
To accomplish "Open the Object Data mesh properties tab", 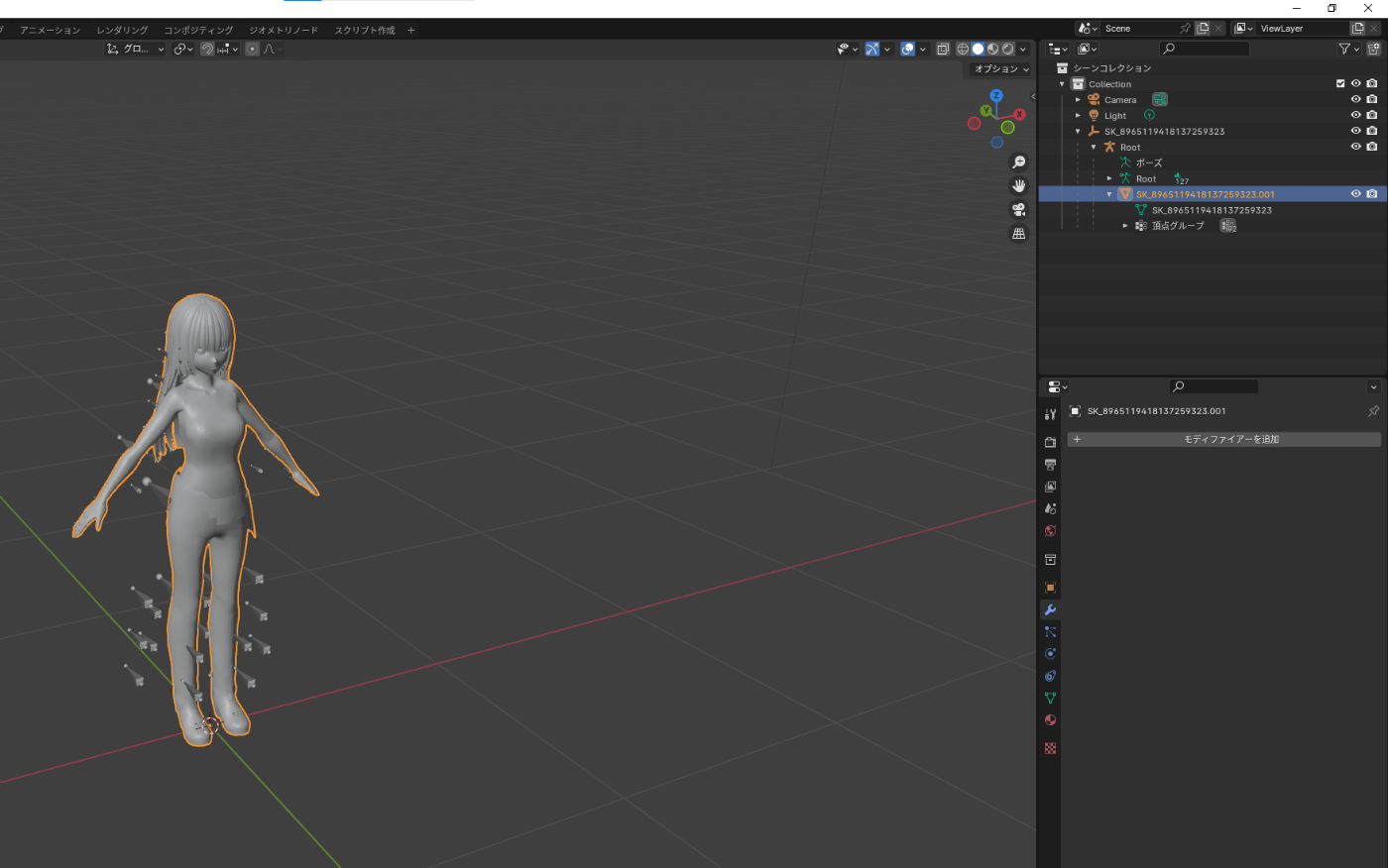I will point(1050,699).
